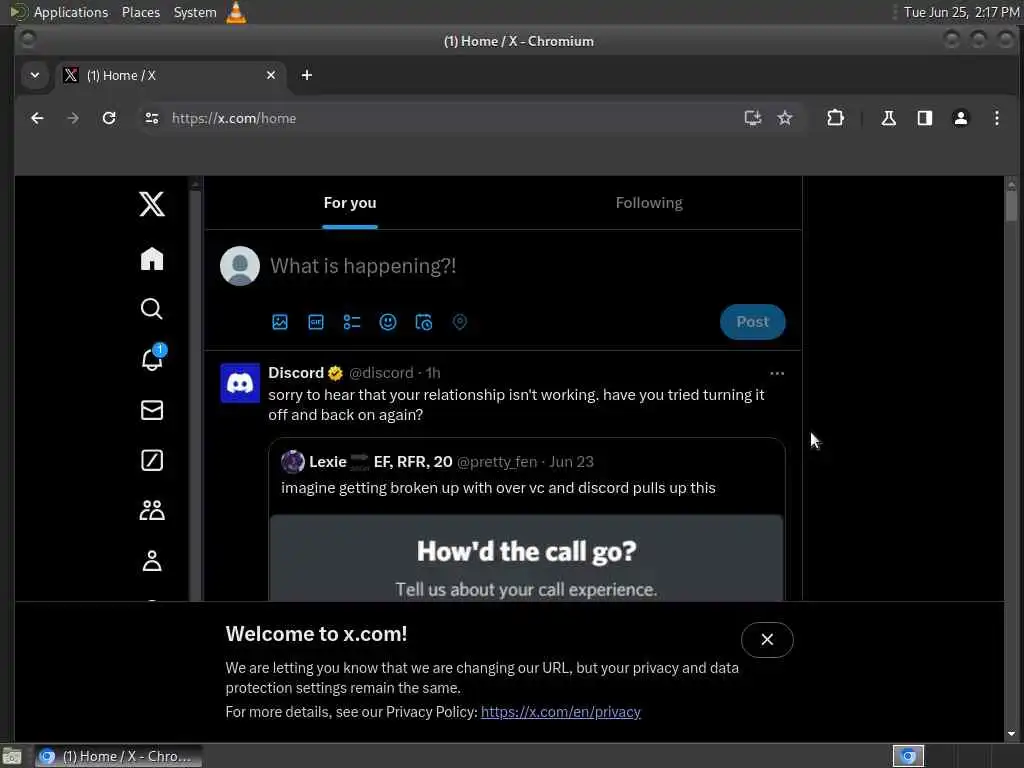Viewport: 1024px width, 768px height.
Task: Close the Home / X tab
Action: [x=271, y=75]
